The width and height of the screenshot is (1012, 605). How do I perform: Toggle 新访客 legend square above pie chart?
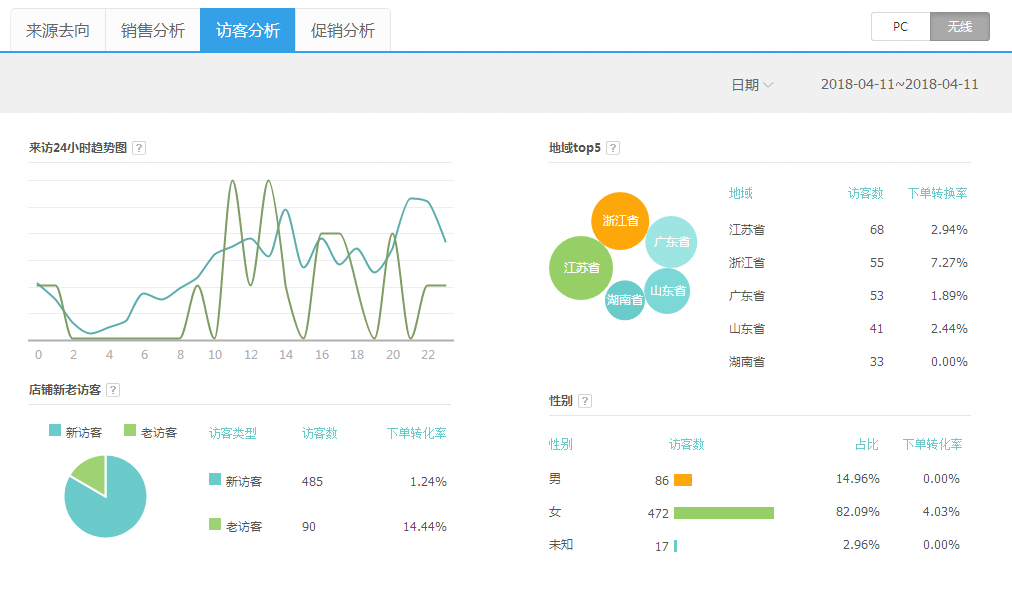pos(55,431)
